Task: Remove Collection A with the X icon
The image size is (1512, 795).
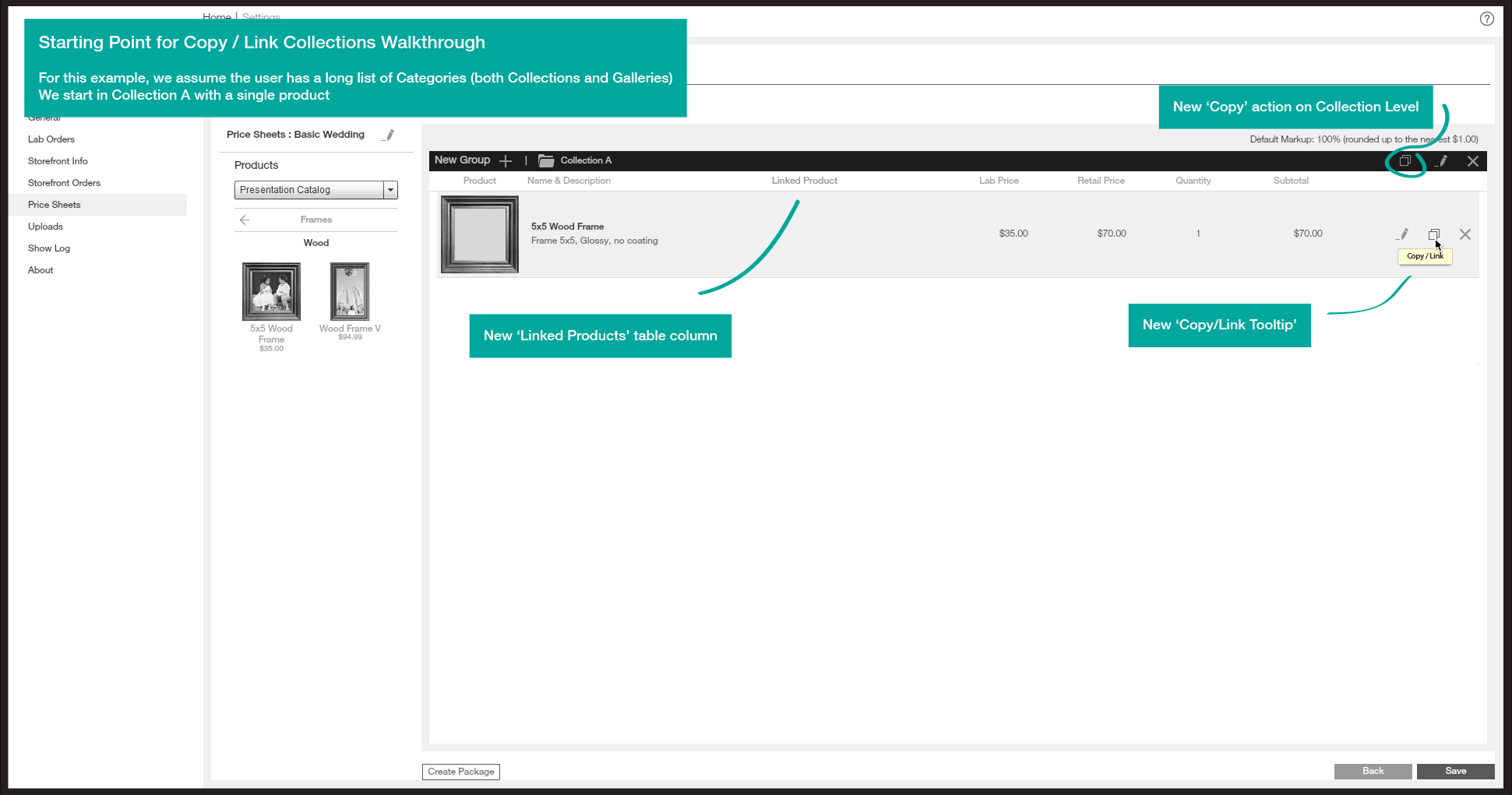Action: pyautogui.click(x=1472, y=161)
